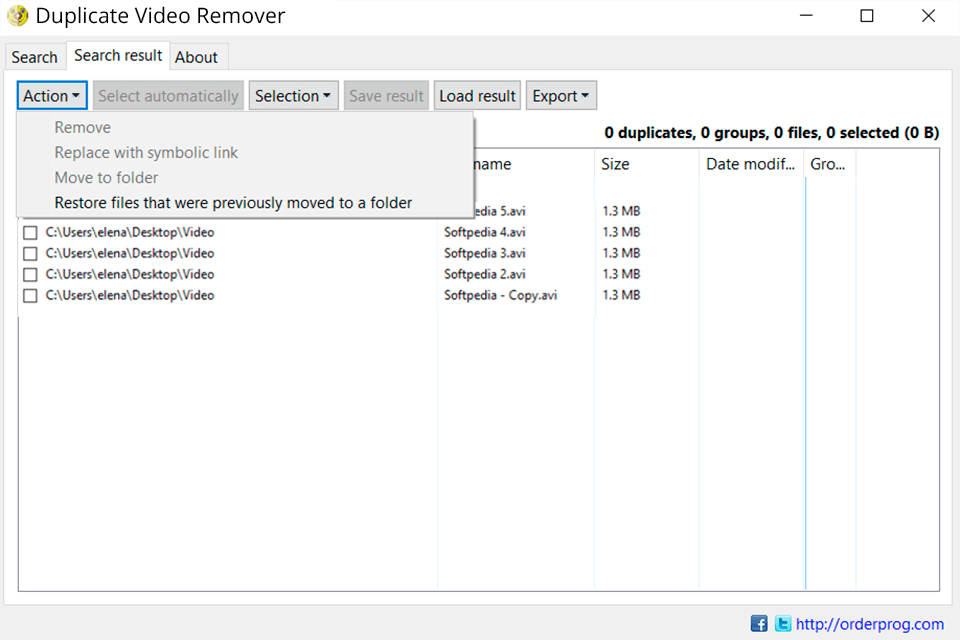Select the Softpedia 3.avi checkbox

[30, 253]
